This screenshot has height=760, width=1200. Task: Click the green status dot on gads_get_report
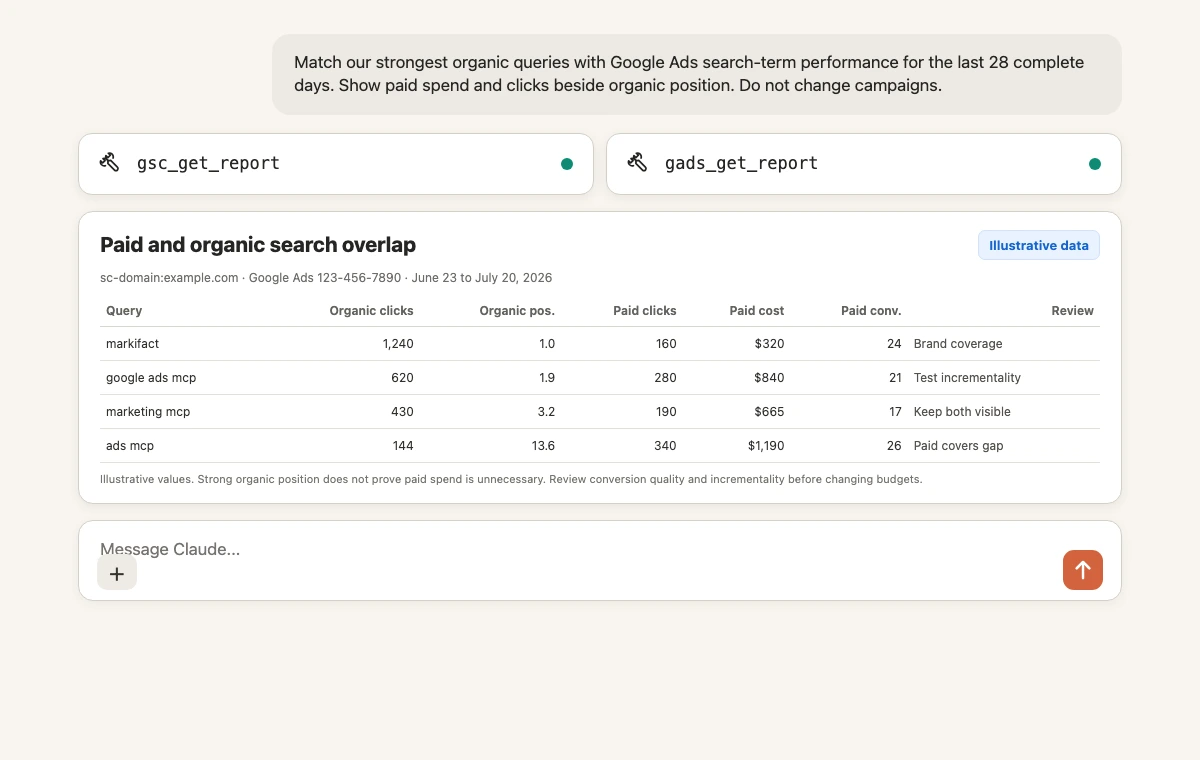tap(1095, 164)
